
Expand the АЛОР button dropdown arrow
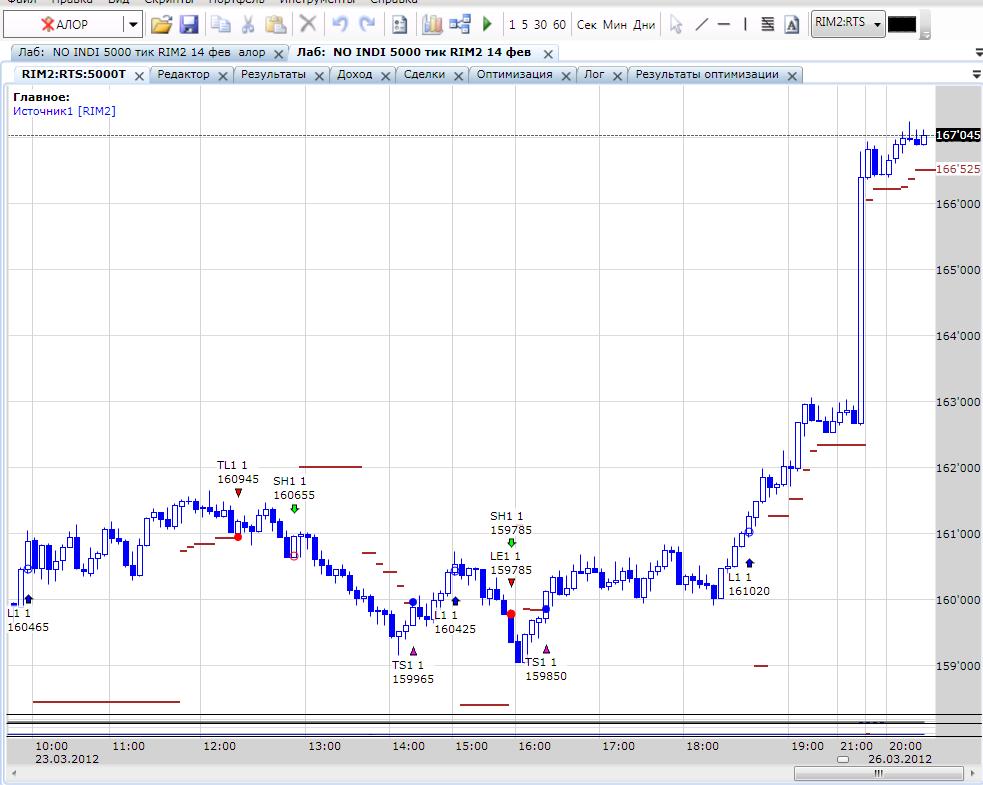[133, 25]
